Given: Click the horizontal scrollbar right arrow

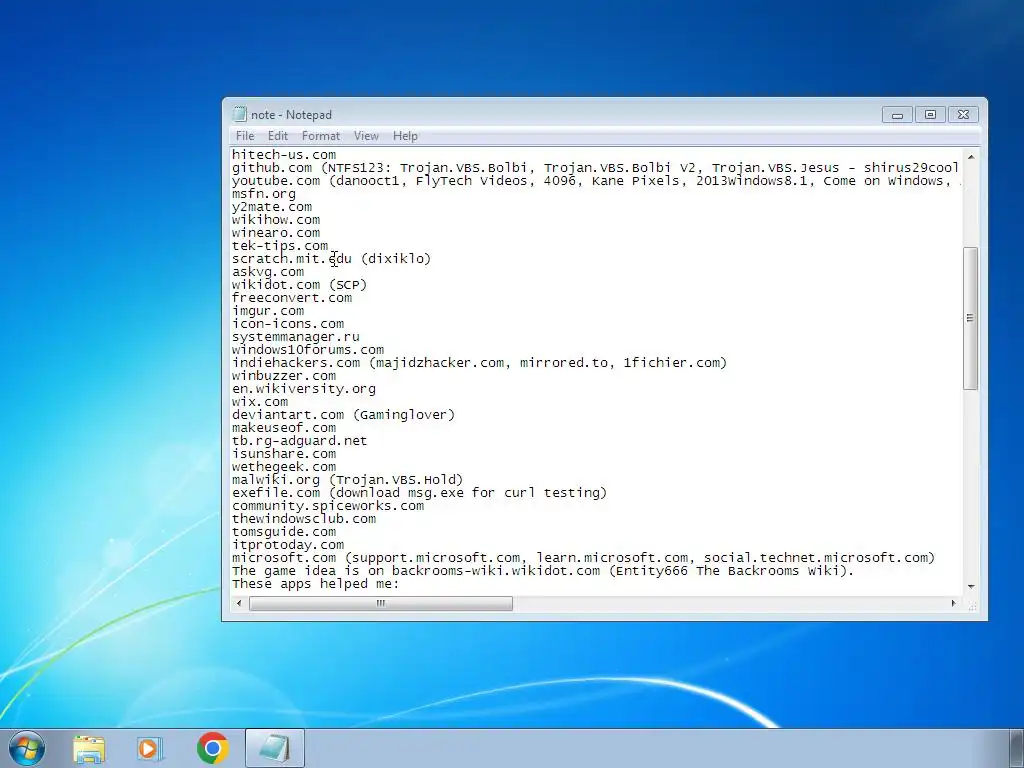Looking at the screenshot, I should pos(953,603).
